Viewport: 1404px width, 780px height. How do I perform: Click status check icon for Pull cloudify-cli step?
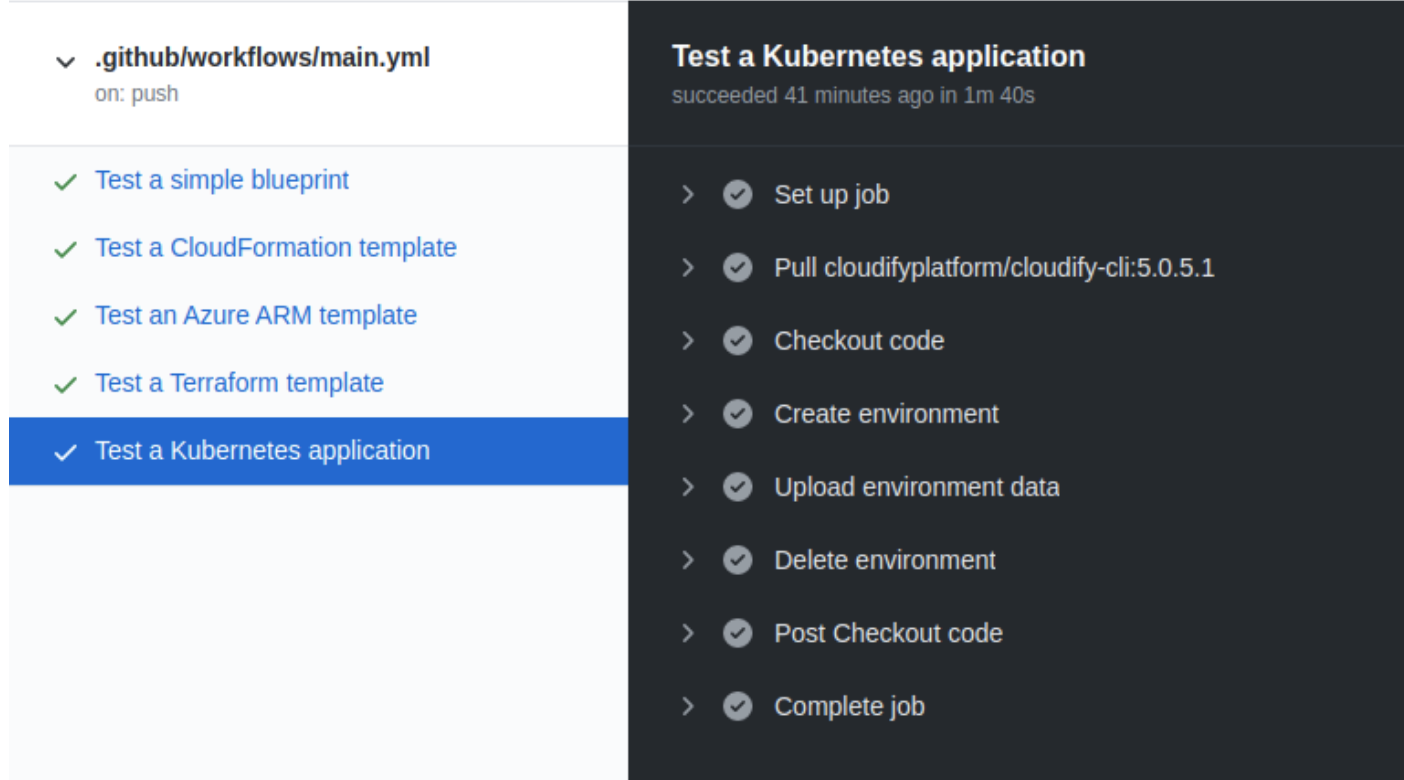click(738, 267)
